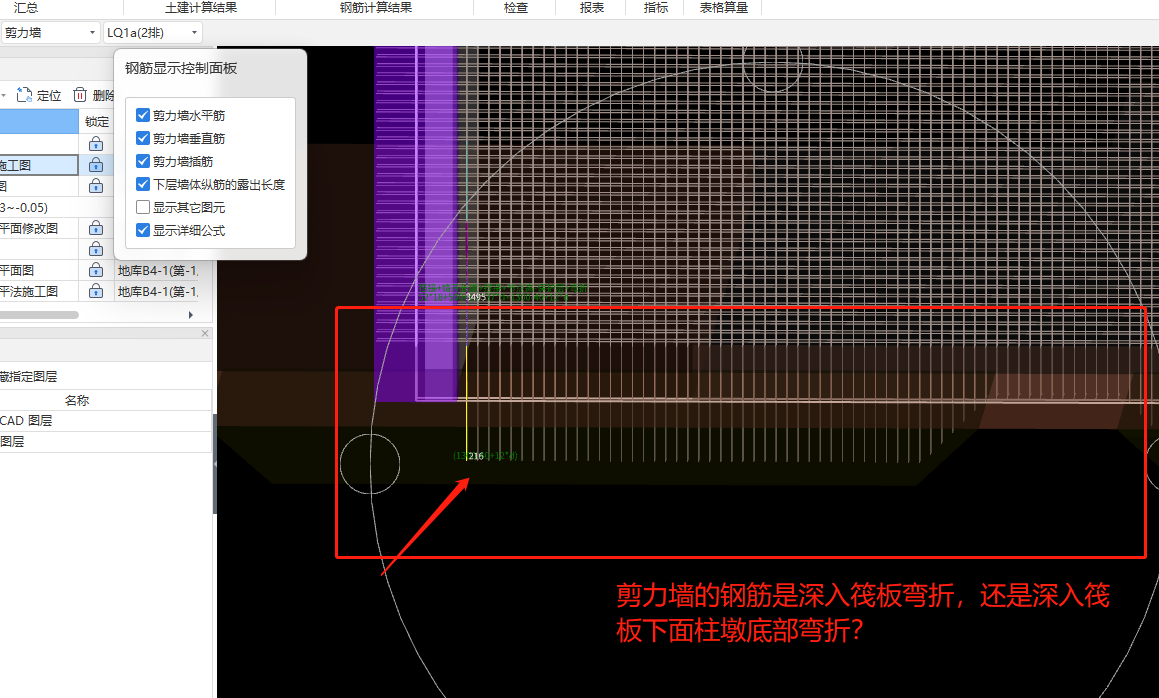Toggle lock for the 平面修改图 row

96,228
